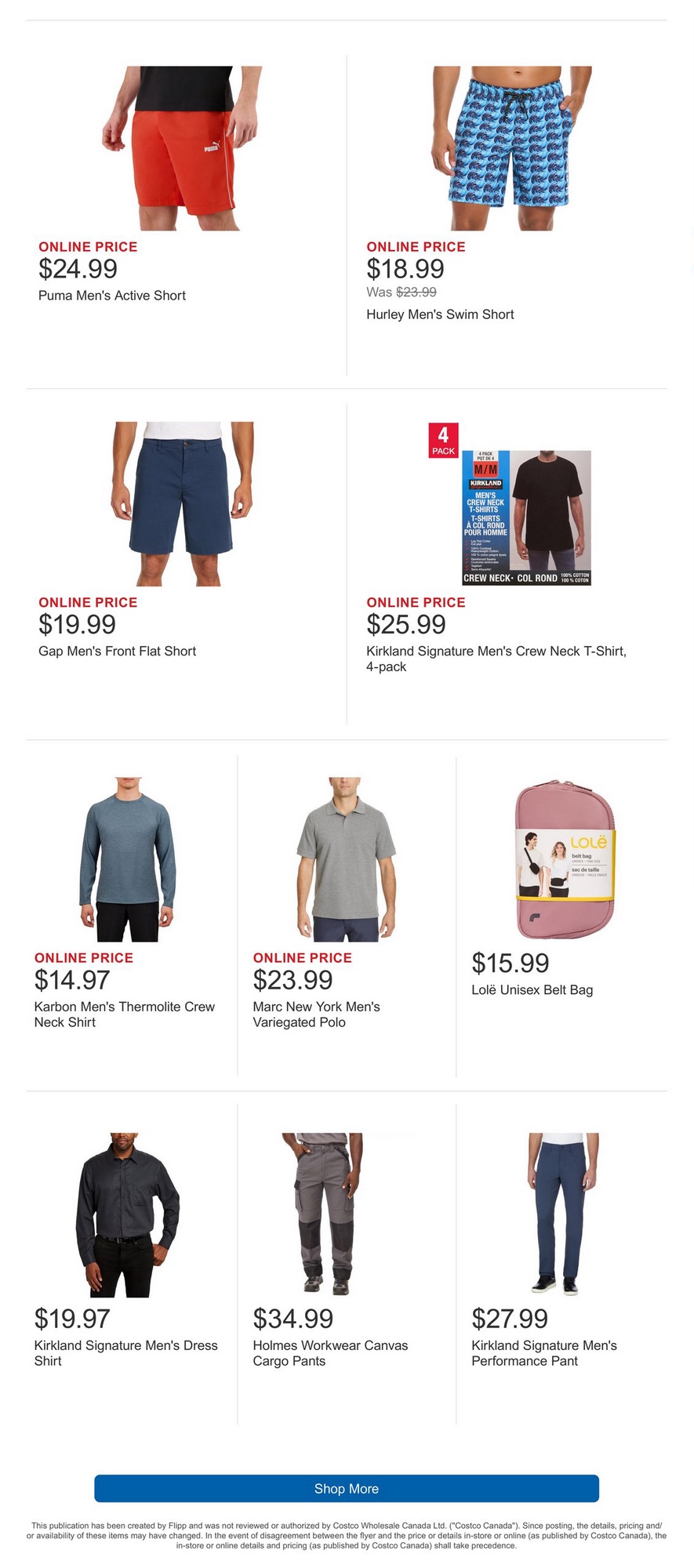The height and width of the screenshot is (1568, 694).
Task: Open the Puma Men's Active Short title
Action: click(x=112, y=296)
